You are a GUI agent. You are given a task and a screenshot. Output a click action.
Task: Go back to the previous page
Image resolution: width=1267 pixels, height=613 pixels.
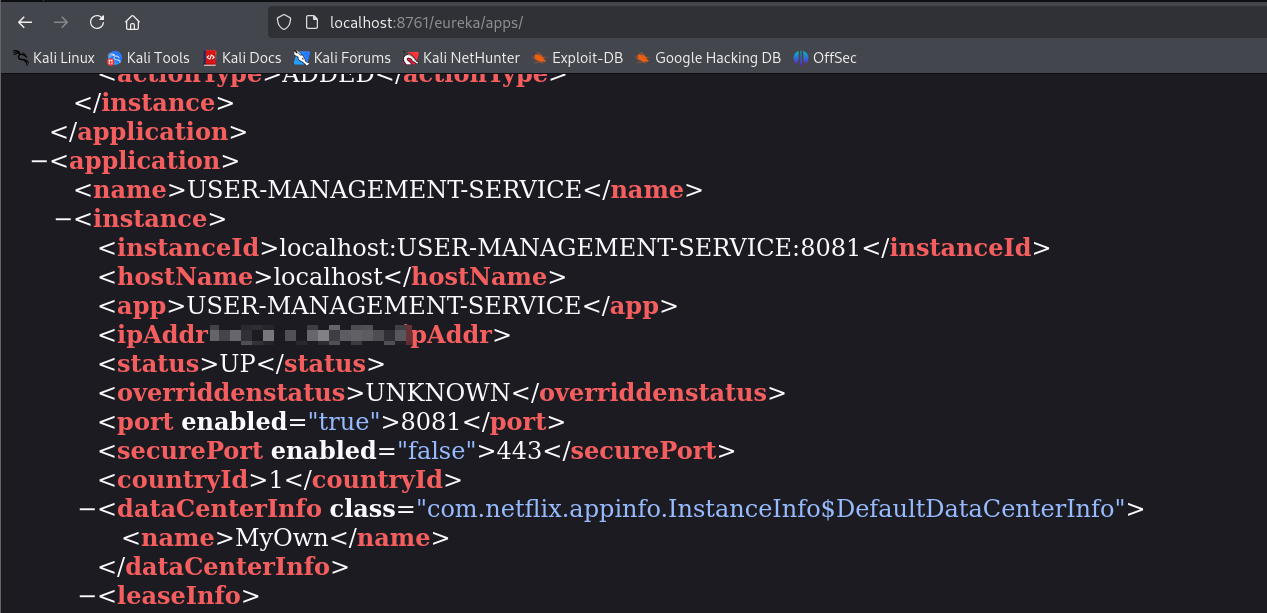[26, 22]
